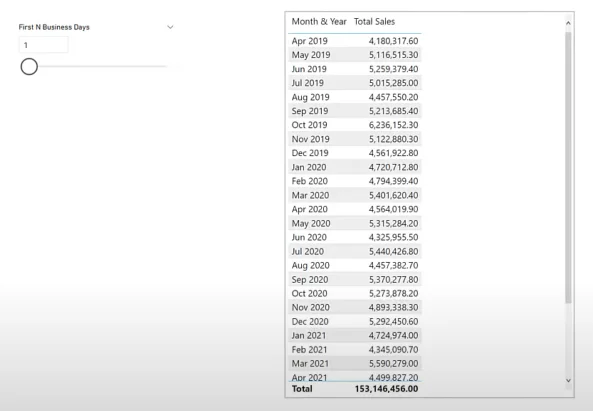Click the table's vertical scrollbar thumb
The image size is (593, 411).
coord(568,168)
